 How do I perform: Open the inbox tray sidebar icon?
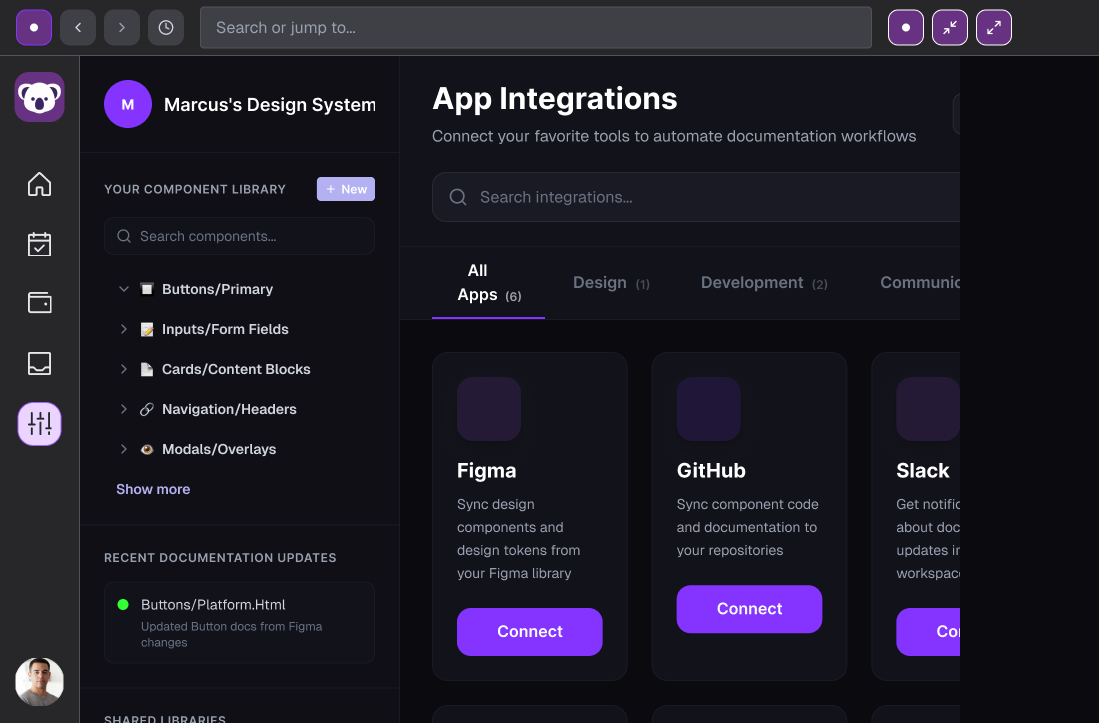click(39, 363)
